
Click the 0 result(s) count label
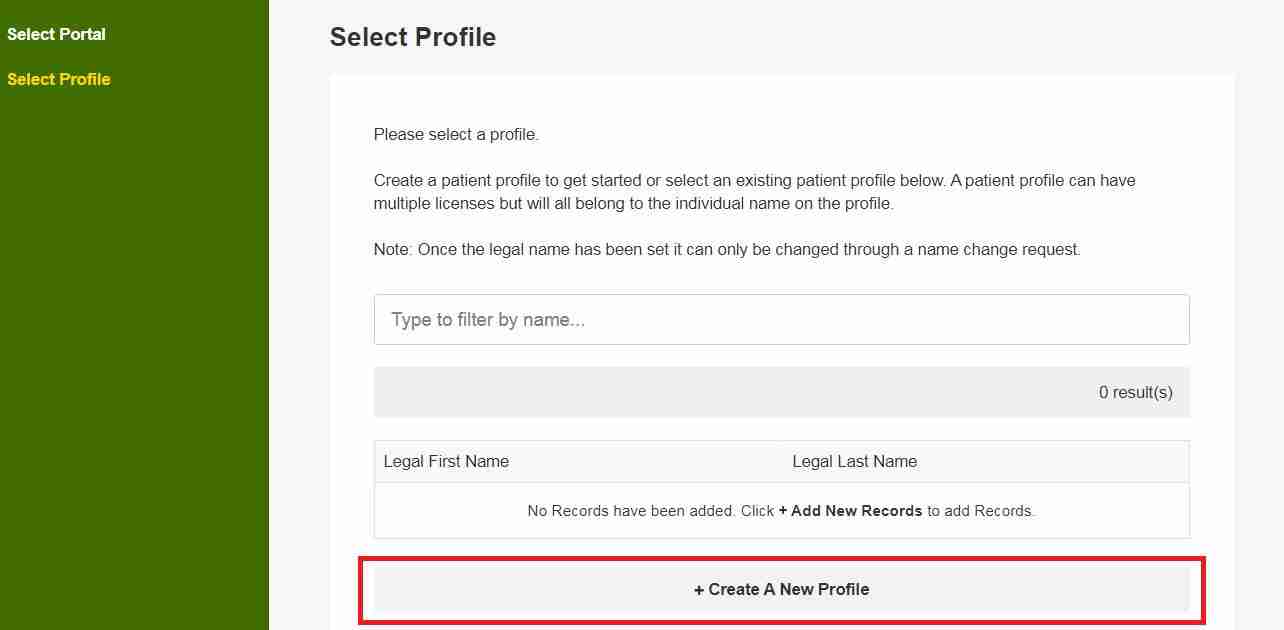1135,393
